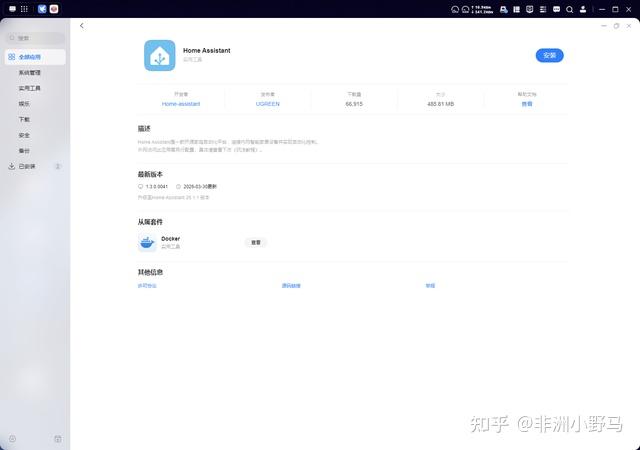Minimize the App Center inner window

click(x=604, y=26)
